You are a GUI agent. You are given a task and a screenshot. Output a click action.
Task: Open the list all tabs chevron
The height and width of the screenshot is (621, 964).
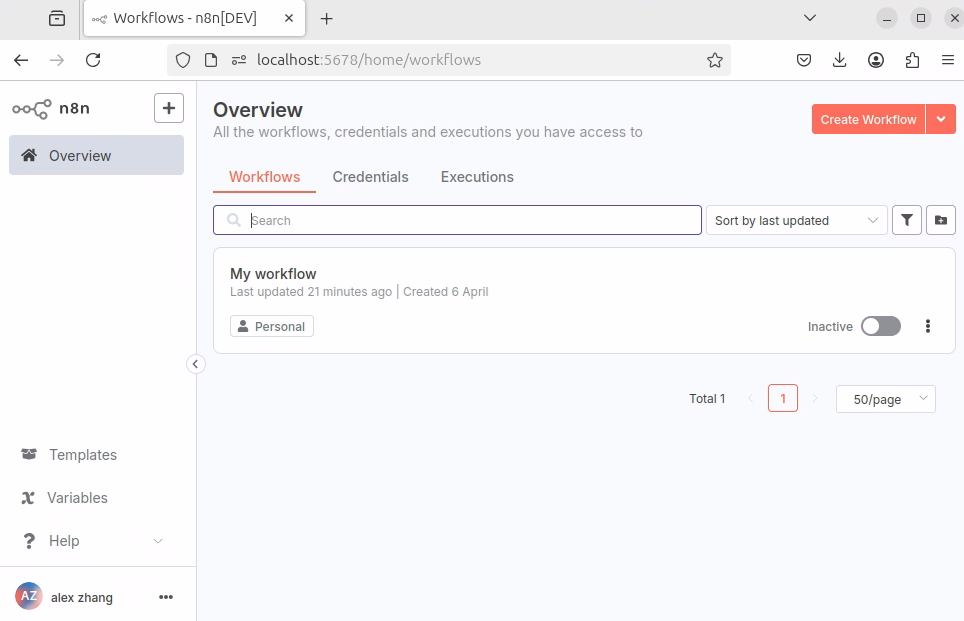[x=810, y=18]
